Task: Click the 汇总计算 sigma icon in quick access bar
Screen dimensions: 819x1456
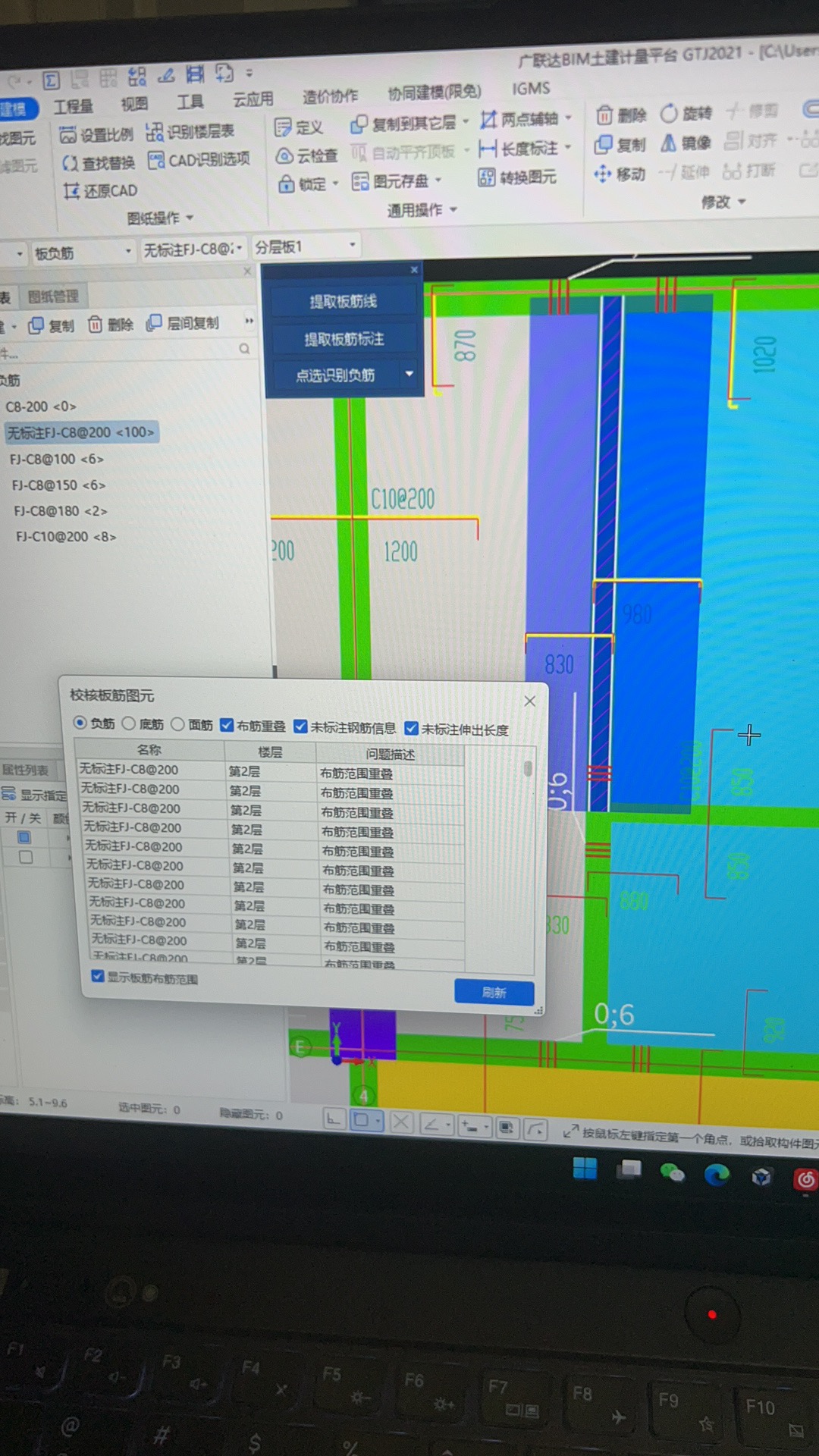Action: coord(51,80)
